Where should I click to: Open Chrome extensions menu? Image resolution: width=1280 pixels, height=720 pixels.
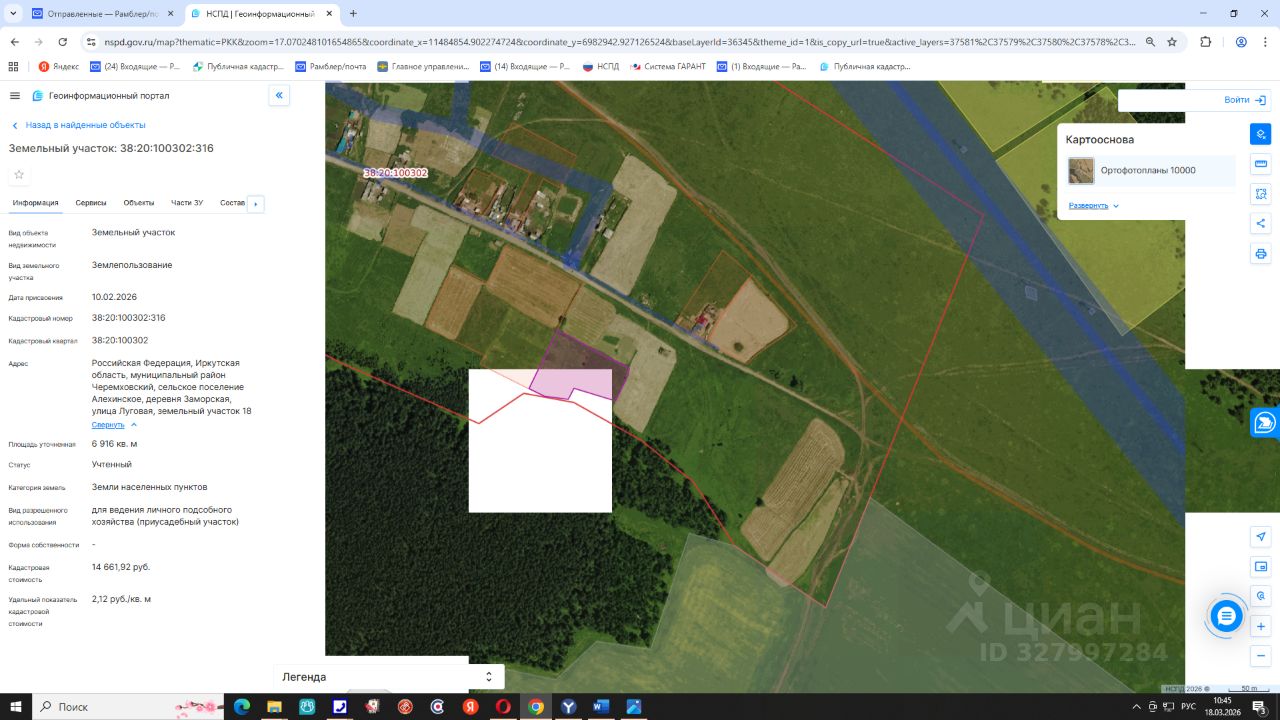click(1205, 42)
